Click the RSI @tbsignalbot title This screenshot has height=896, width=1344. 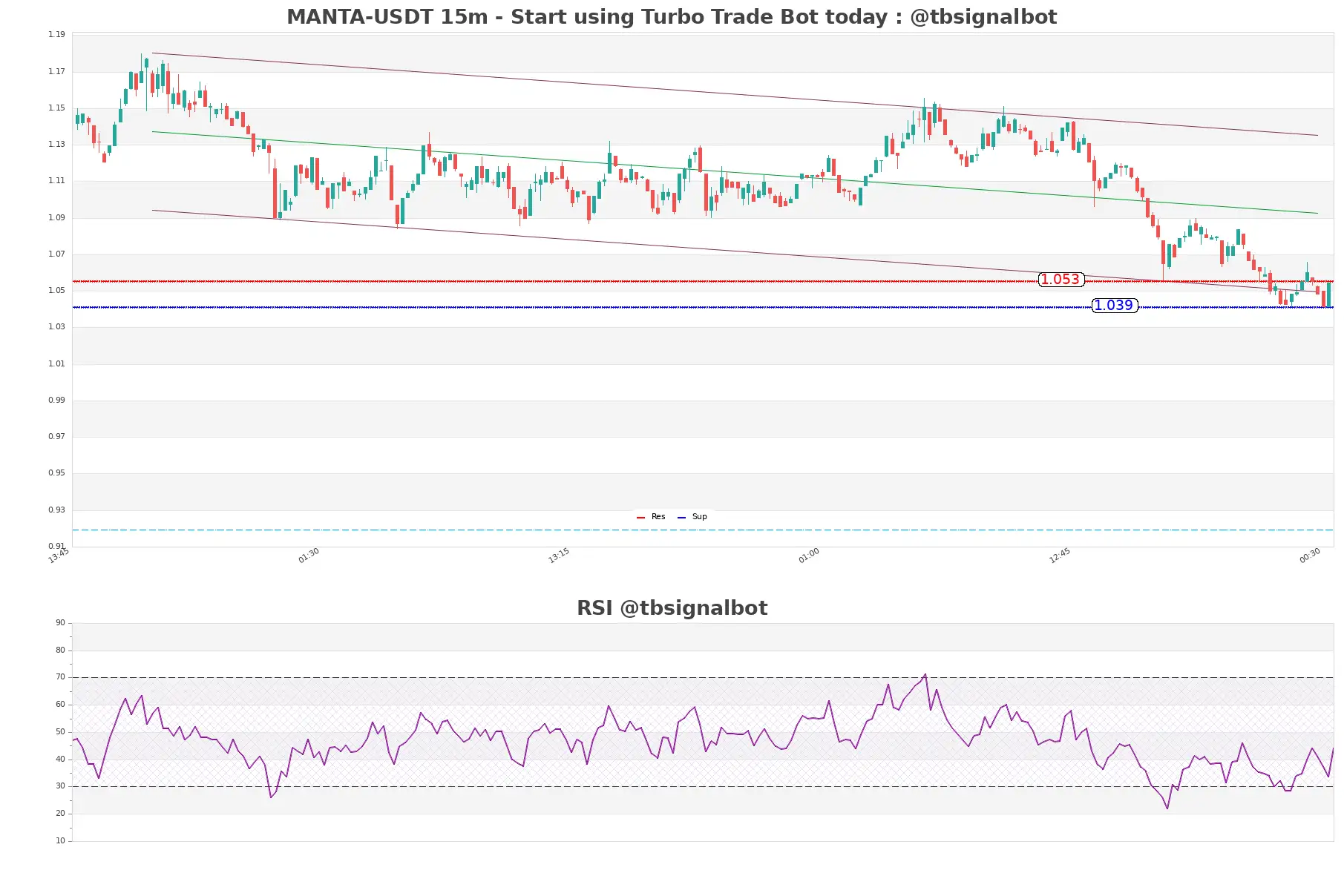(x=672, y=608)
